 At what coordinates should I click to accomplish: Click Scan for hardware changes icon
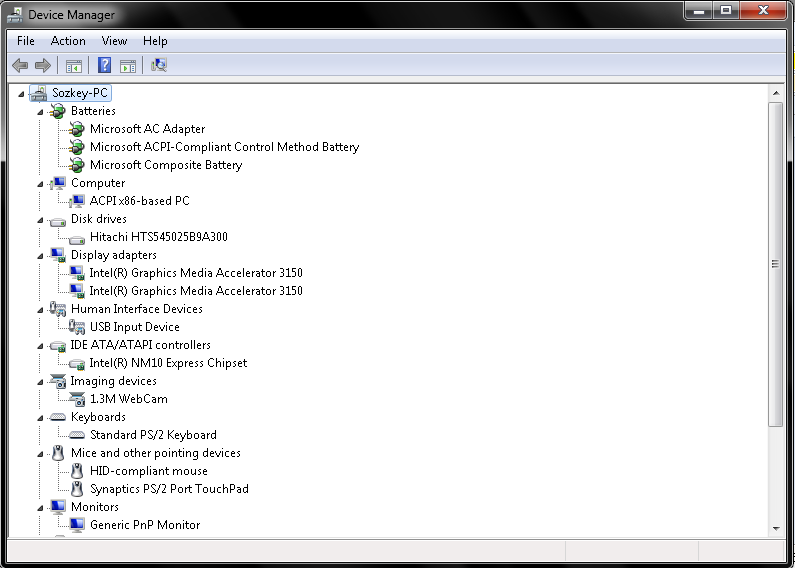(x=159, y=65)
